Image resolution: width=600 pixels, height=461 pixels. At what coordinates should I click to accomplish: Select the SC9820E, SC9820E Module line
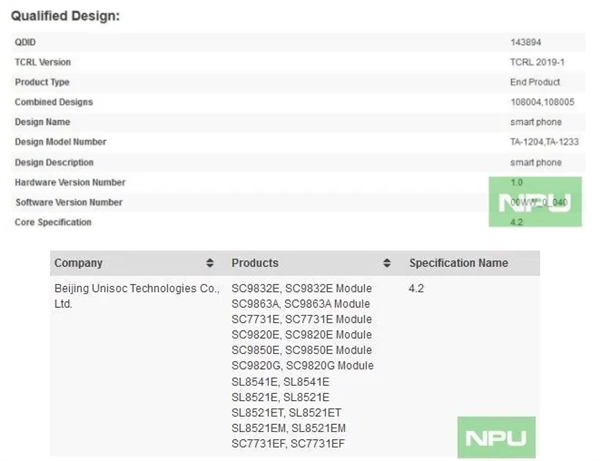(302, 335)
